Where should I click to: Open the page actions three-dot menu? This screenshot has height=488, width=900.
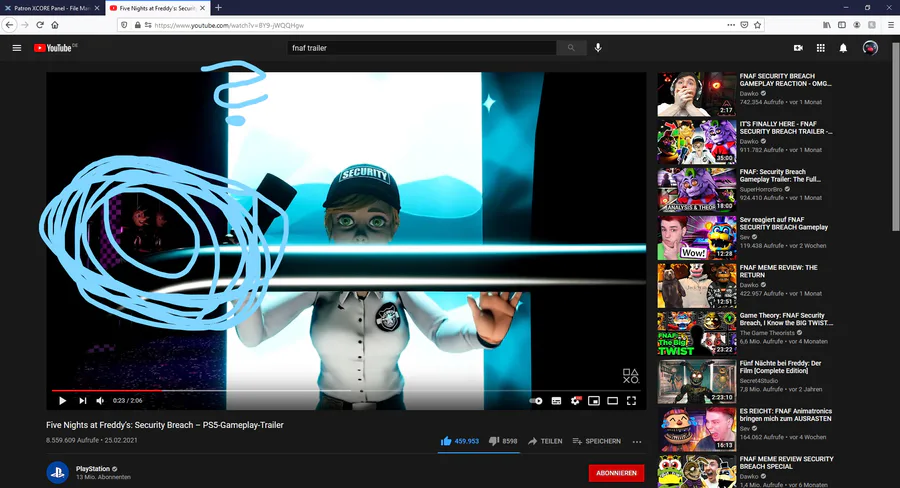point(731,25)
